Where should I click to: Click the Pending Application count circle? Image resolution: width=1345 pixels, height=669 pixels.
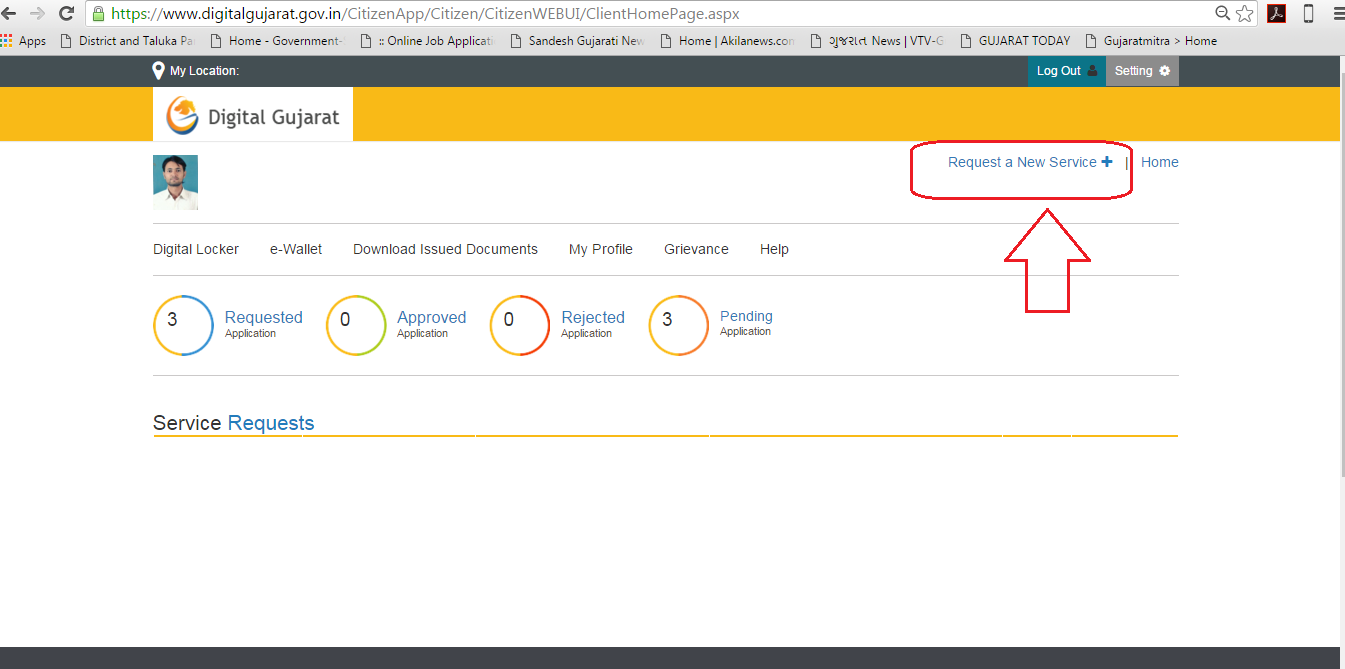point(679,325)
